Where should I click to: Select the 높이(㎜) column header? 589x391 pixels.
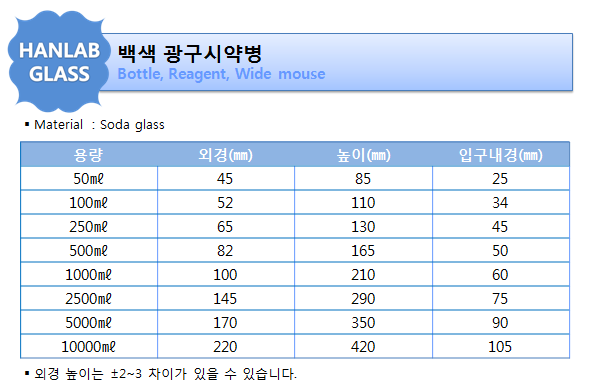click(x=363, y=155)
